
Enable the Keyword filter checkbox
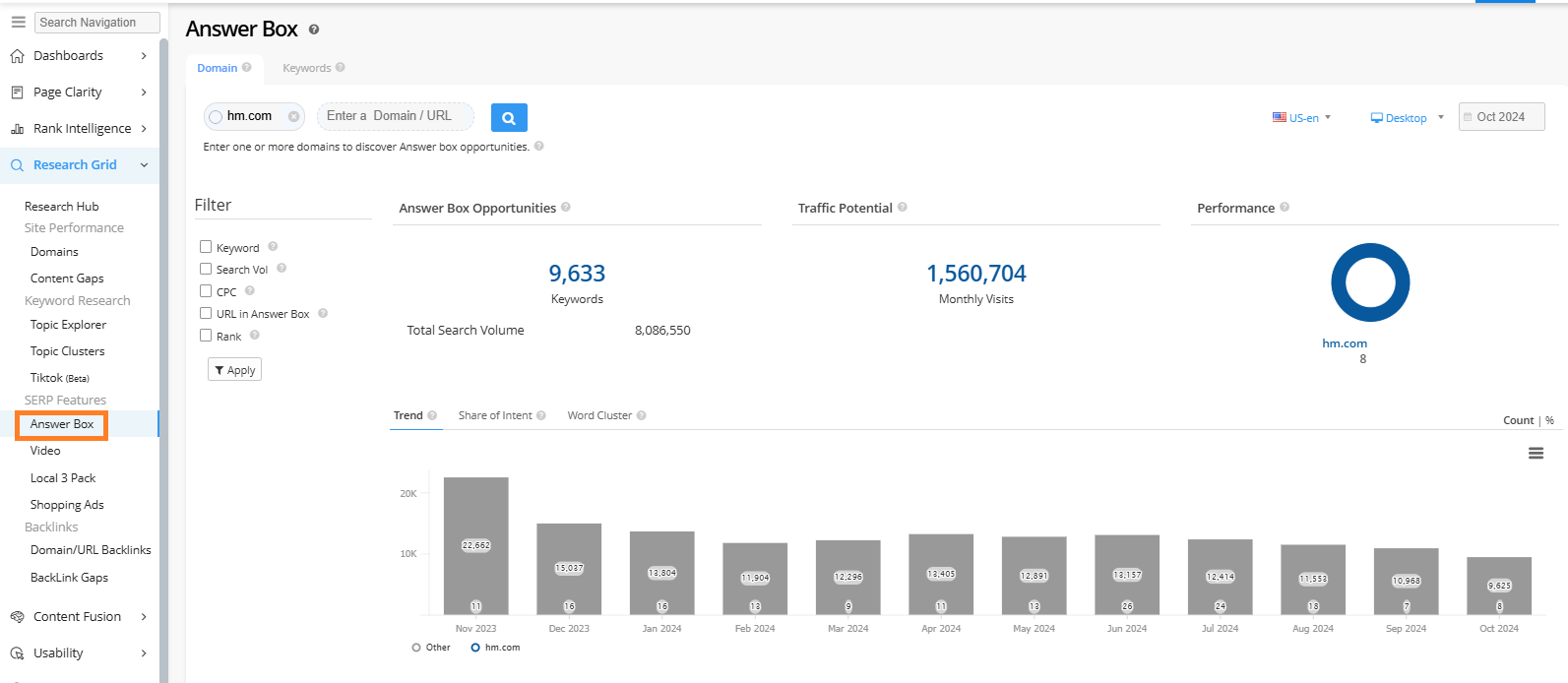pos(206,247)
